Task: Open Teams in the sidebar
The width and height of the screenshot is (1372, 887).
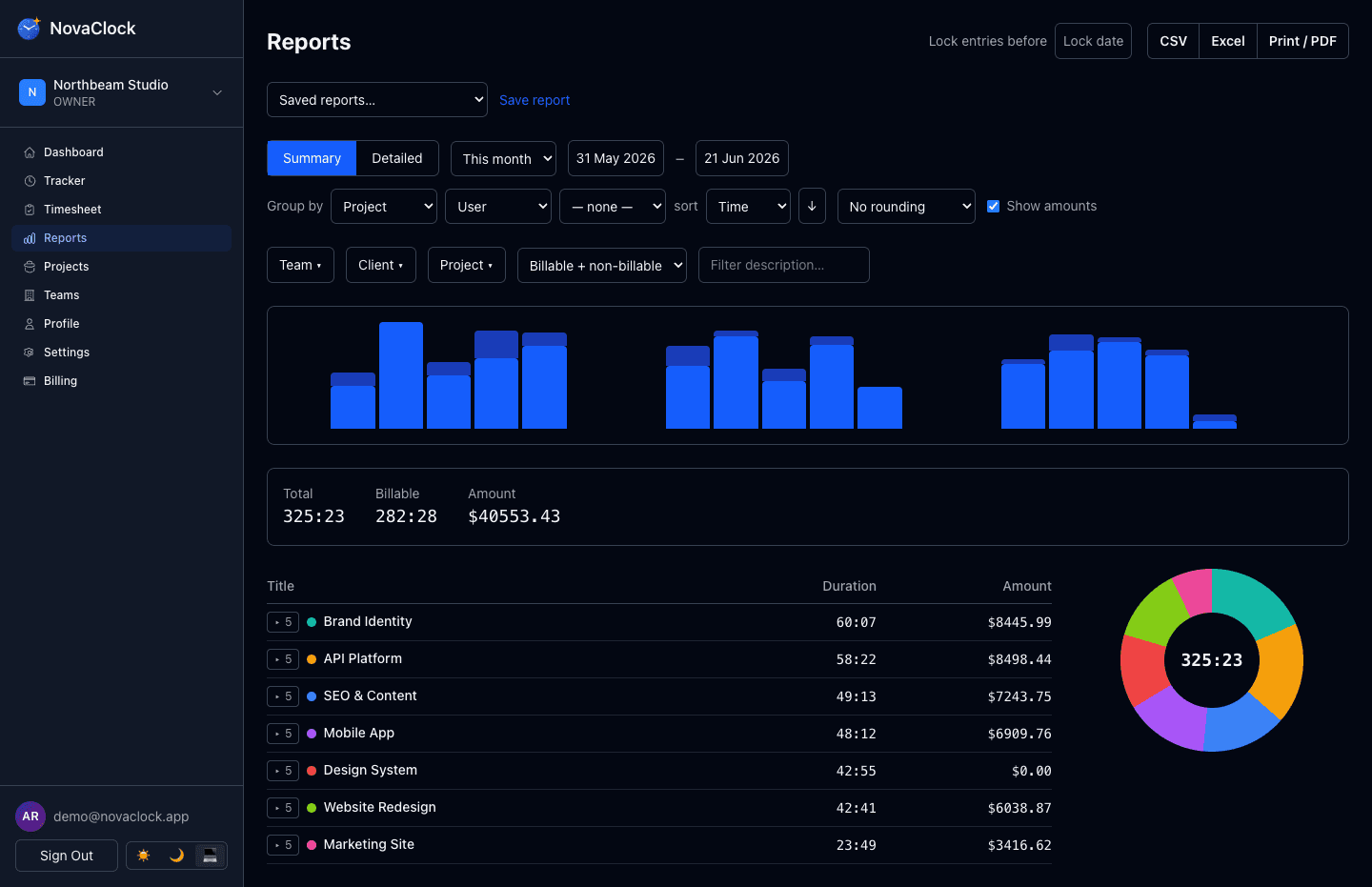Action: pyautogui.click(x=121, y=295)
